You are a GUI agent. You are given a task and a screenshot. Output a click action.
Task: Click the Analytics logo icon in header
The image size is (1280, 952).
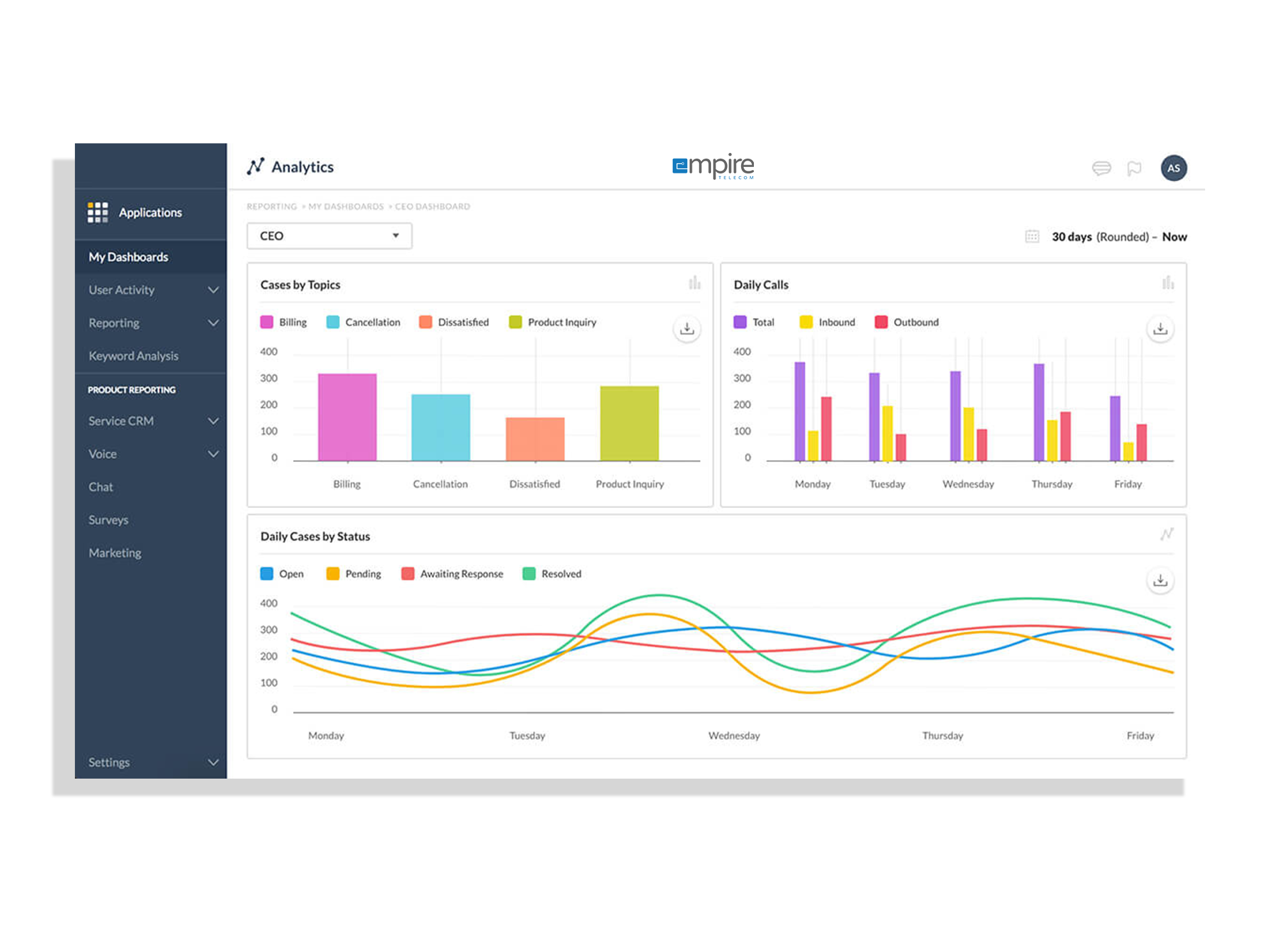[255, 166]
